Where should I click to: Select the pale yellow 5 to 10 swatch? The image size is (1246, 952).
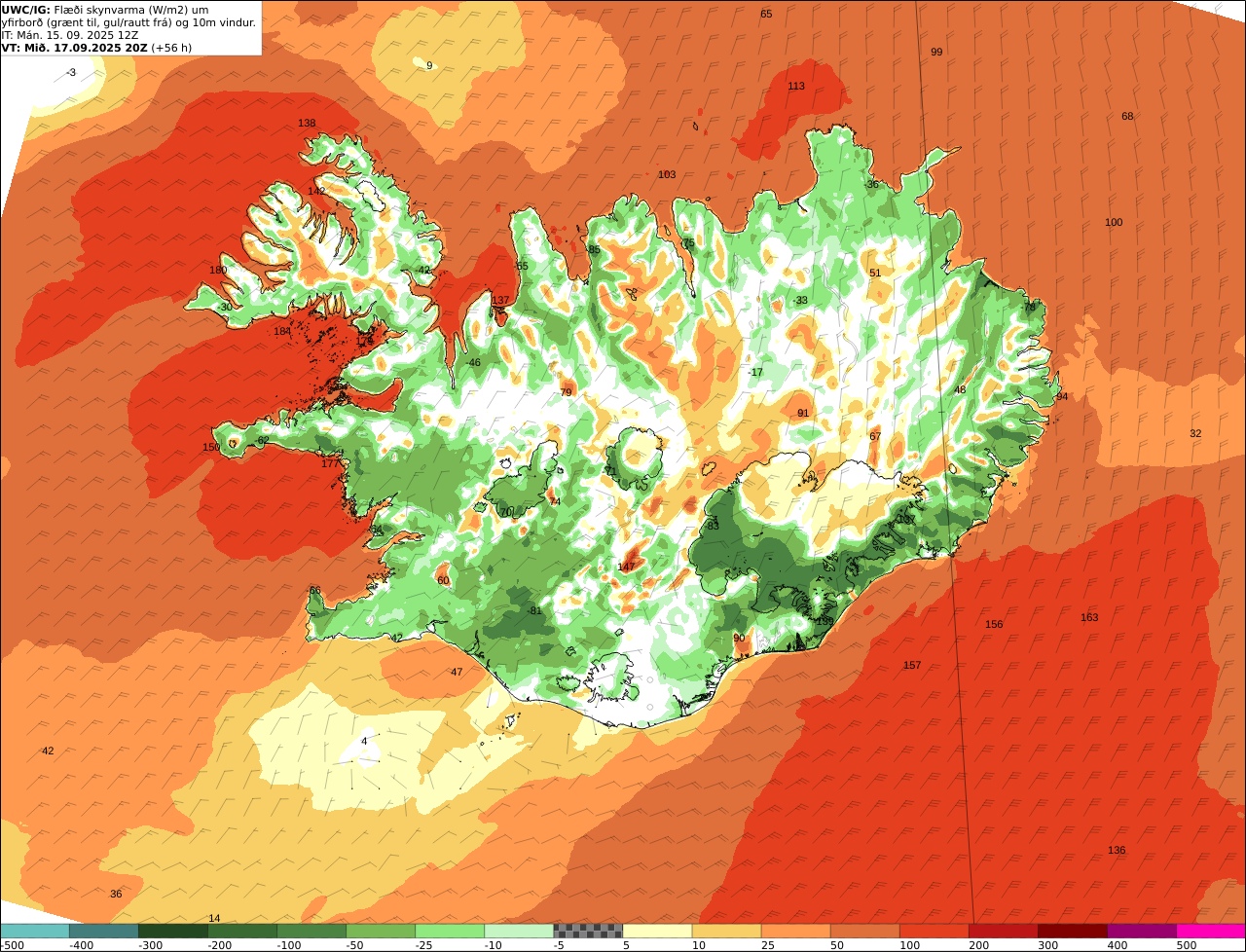657,931
